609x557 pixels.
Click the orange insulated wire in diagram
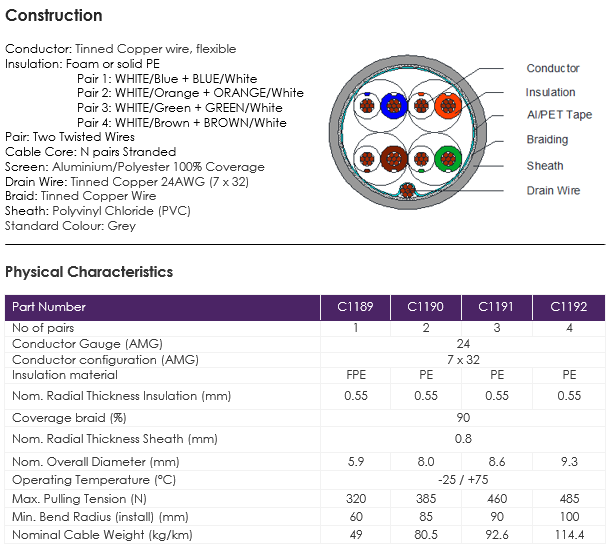[x=448, y=106]
